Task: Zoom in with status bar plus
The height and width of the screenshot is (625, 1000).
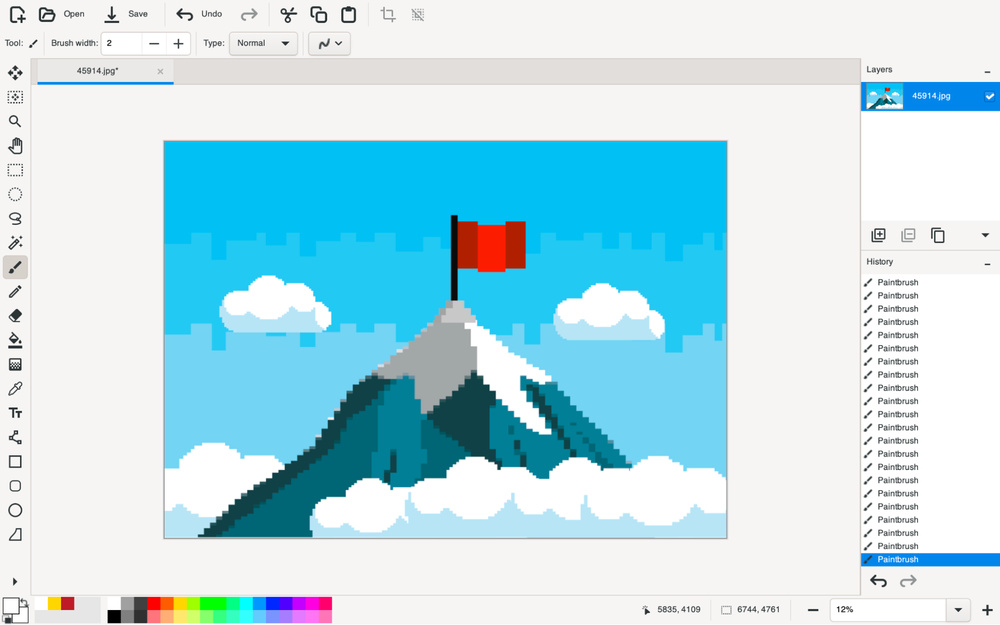Action: pos(987,610)
